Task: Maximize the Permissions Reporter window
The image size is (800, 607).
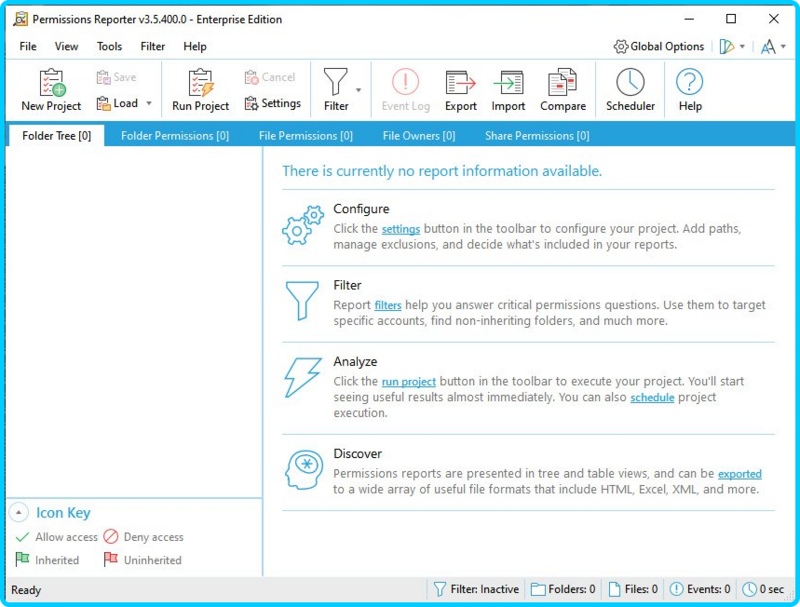Action: coord(731,19)
